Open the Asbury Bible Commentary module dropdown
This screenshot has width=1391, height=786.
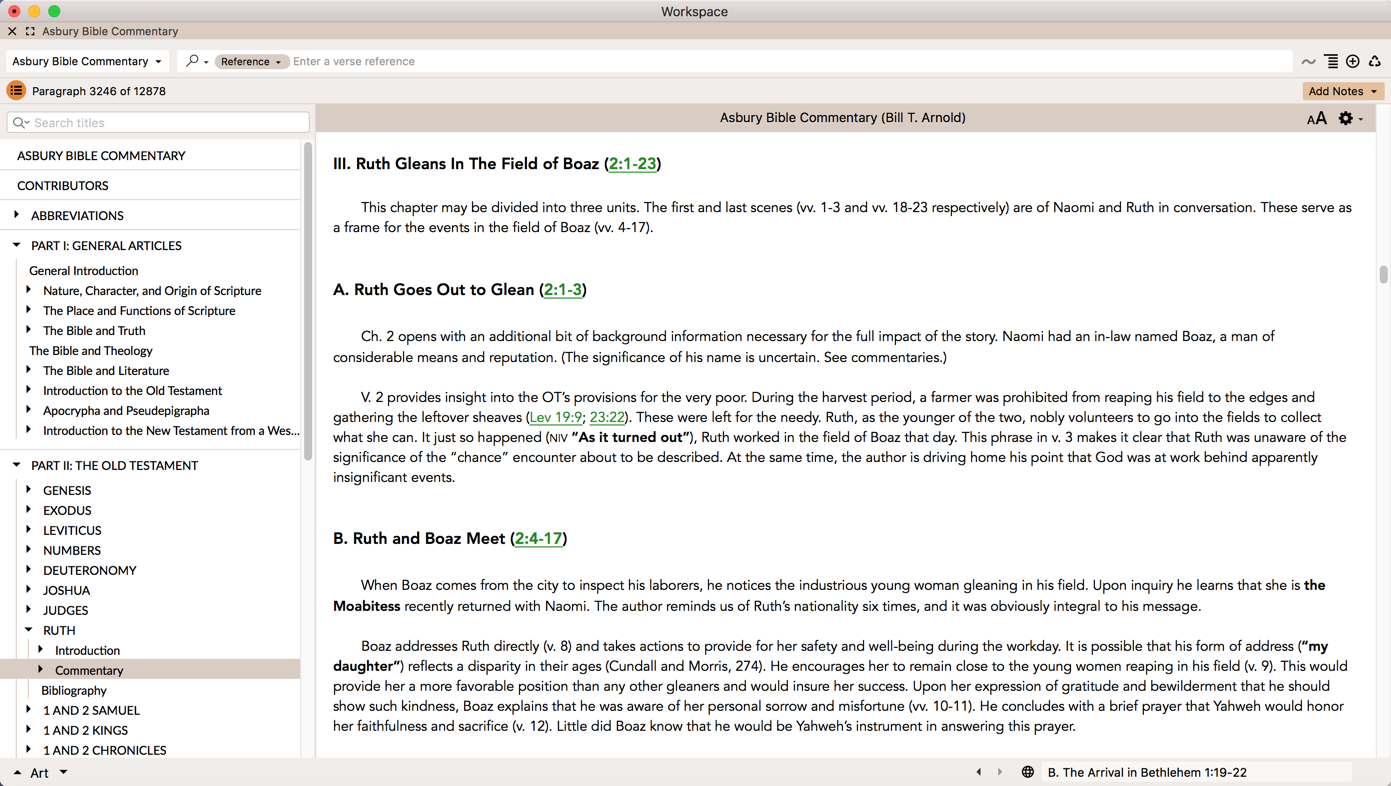click(87, 61)
